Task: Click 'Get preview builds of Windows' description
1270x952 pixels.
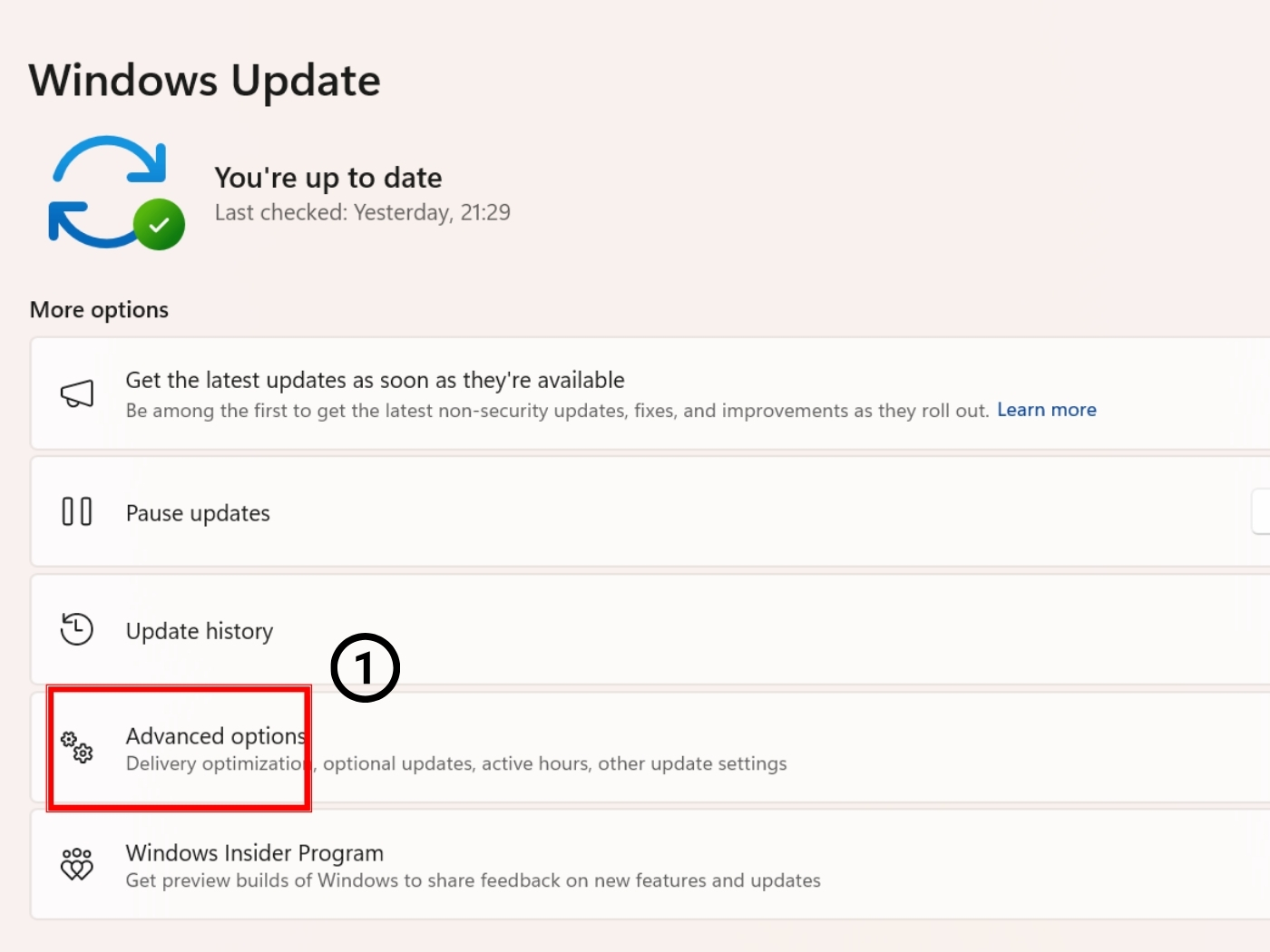Action: click(x=473, y=880)
